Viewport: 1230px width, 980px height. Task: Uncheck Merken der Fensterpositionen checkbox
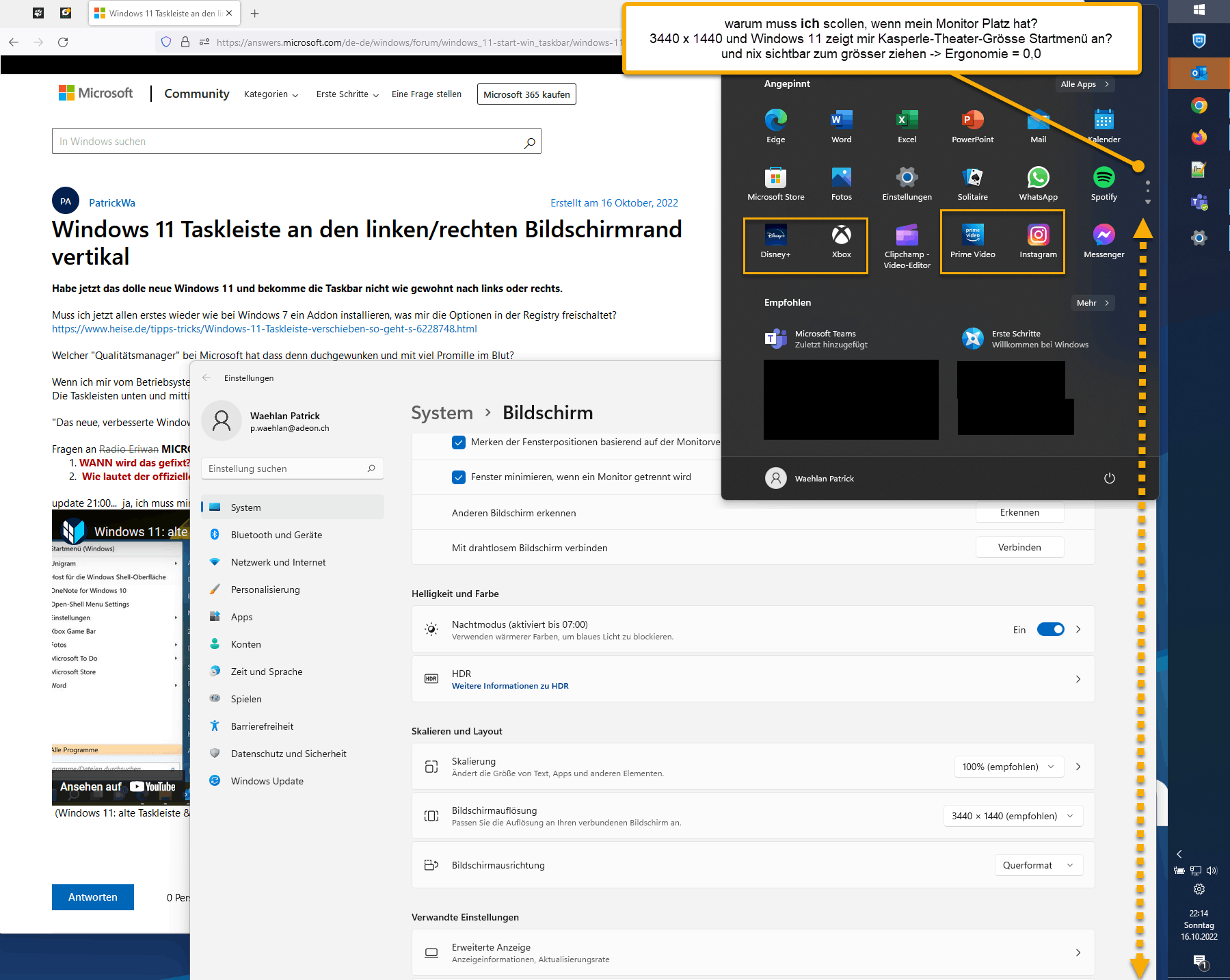(459, 442)
